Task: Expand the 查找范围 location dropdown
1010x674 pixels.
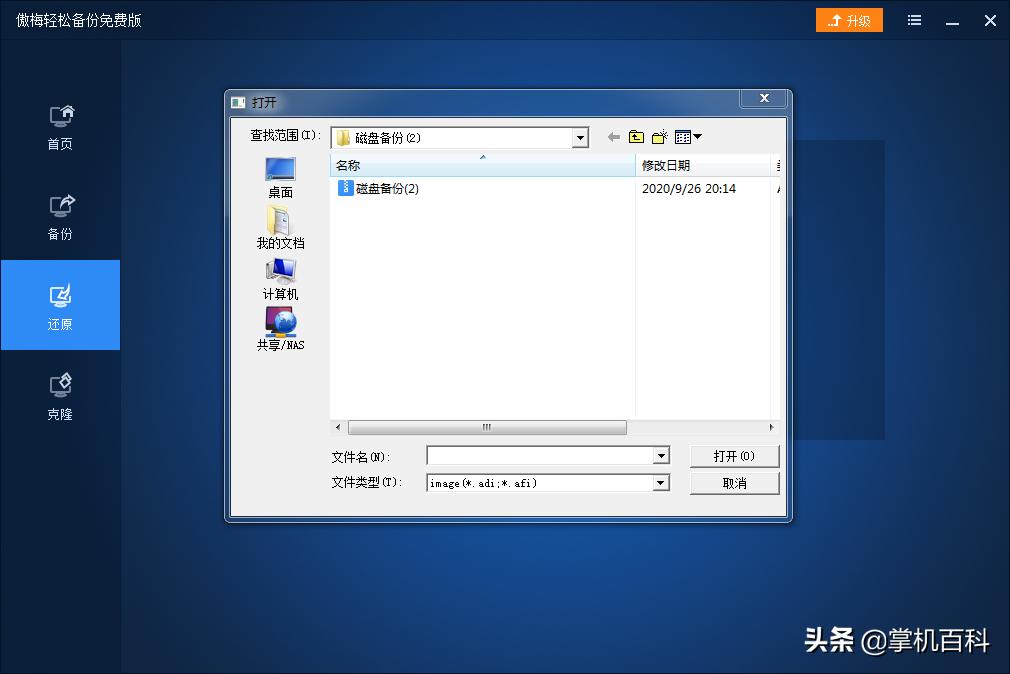Action: (580, 136)
